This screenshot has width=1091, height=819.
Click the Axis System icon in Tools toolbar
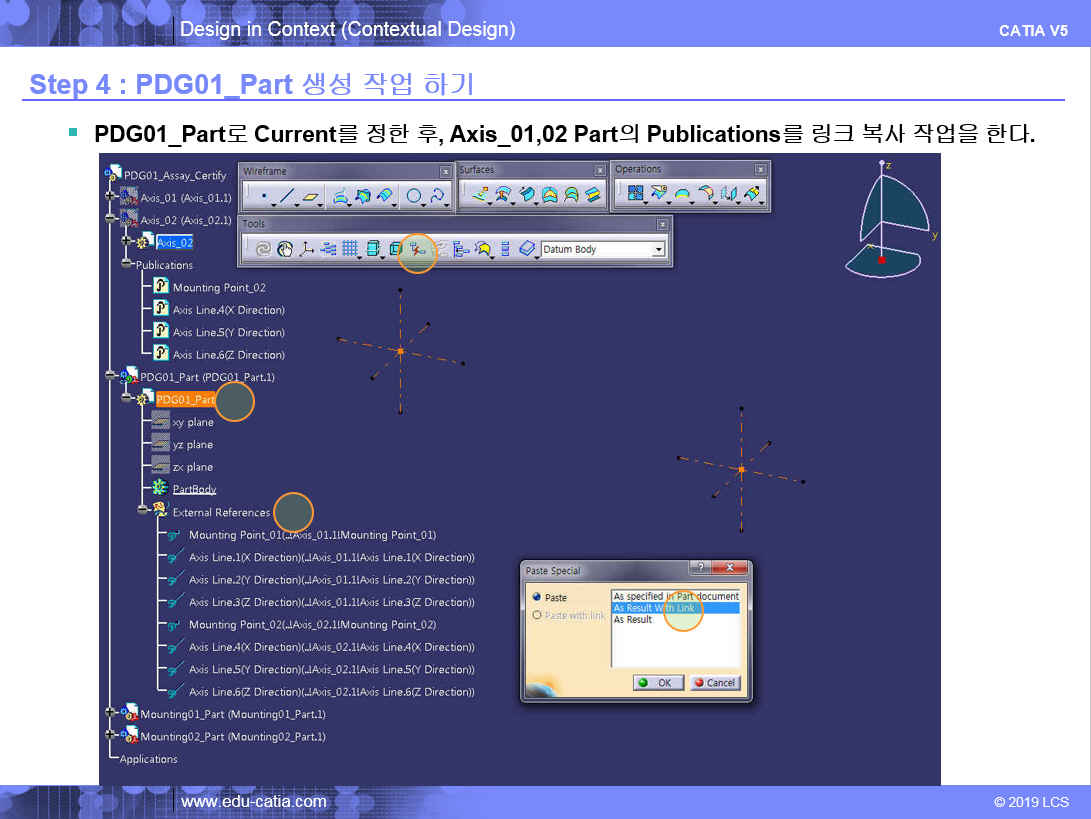pyautogui.click(x=307, y=250)
